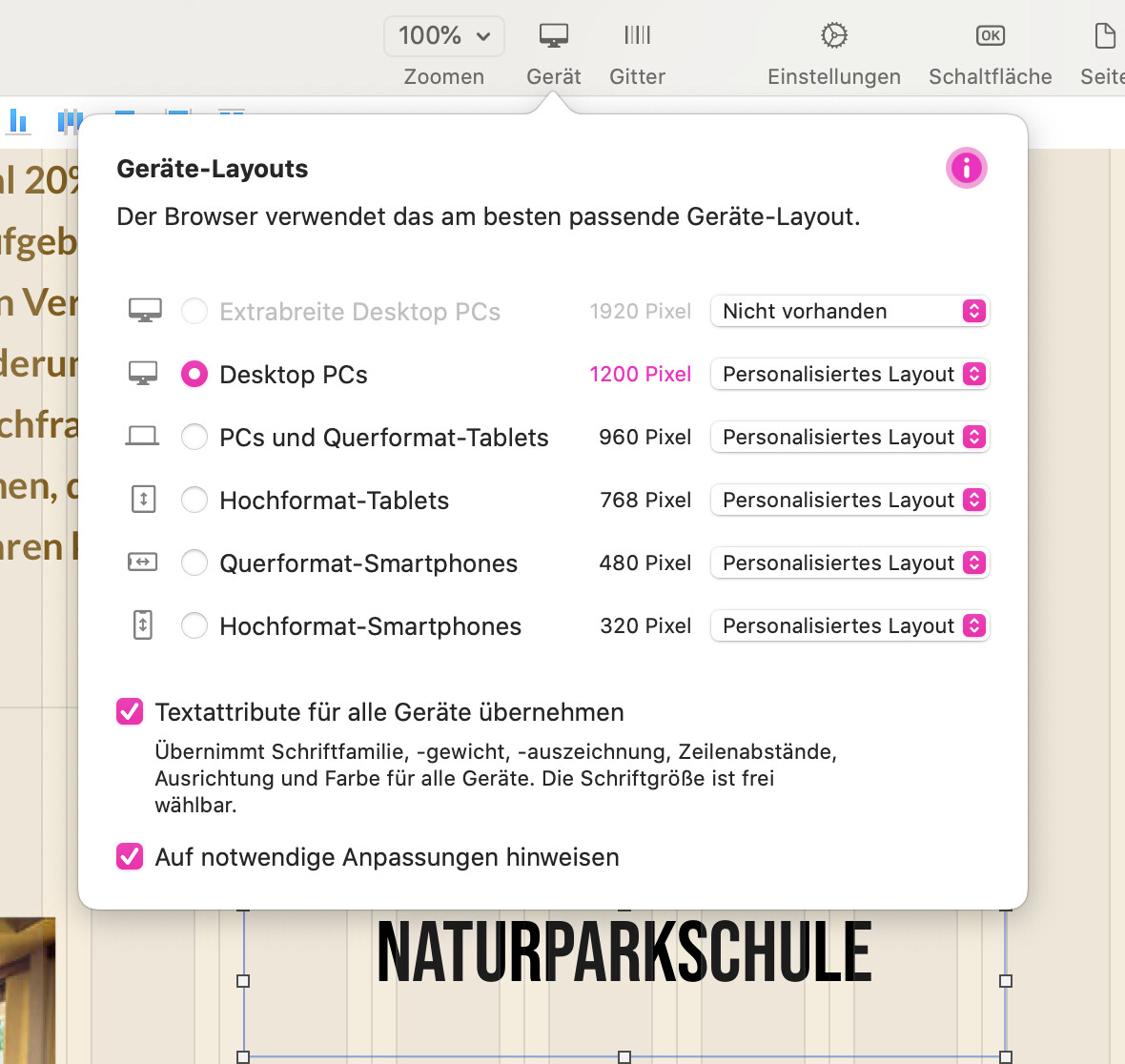Click the laptop icon for Querformat-Tablets
This screenshot has width=1125, height=1064.
point(143,438)
